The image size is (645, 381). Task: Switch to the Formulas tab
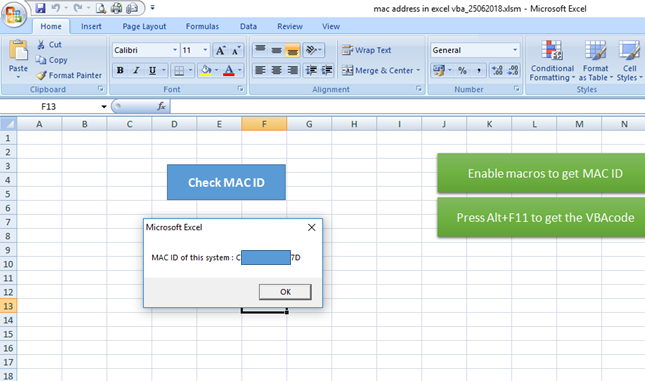tap(202, 26)
